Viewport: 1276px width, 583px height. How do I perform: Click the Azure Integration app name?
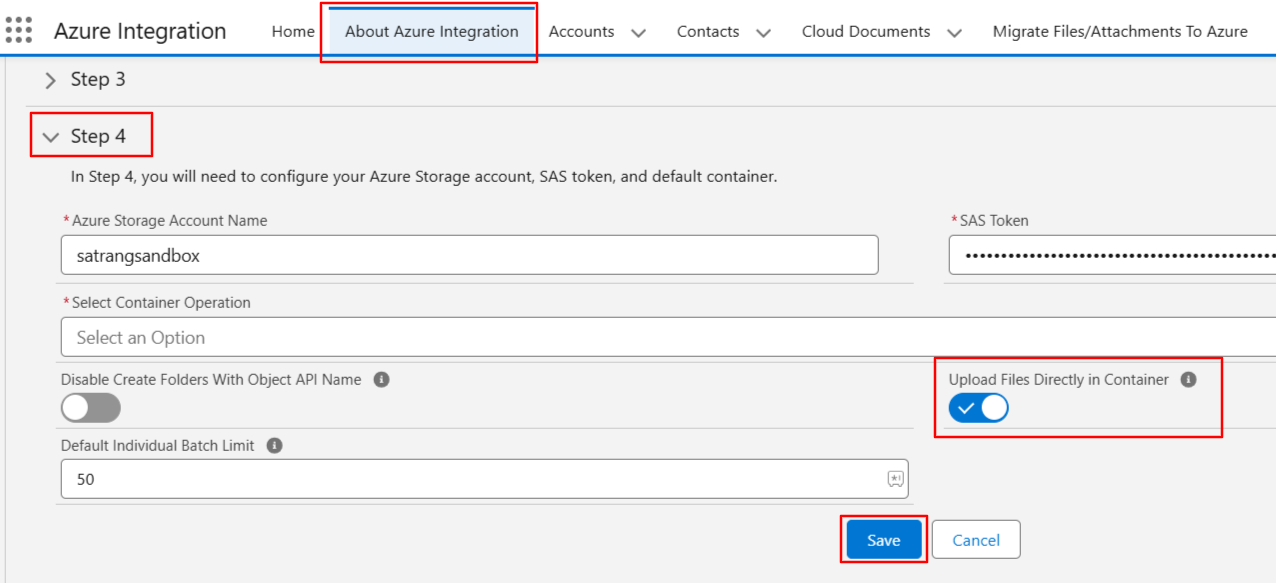pos(140,31)
